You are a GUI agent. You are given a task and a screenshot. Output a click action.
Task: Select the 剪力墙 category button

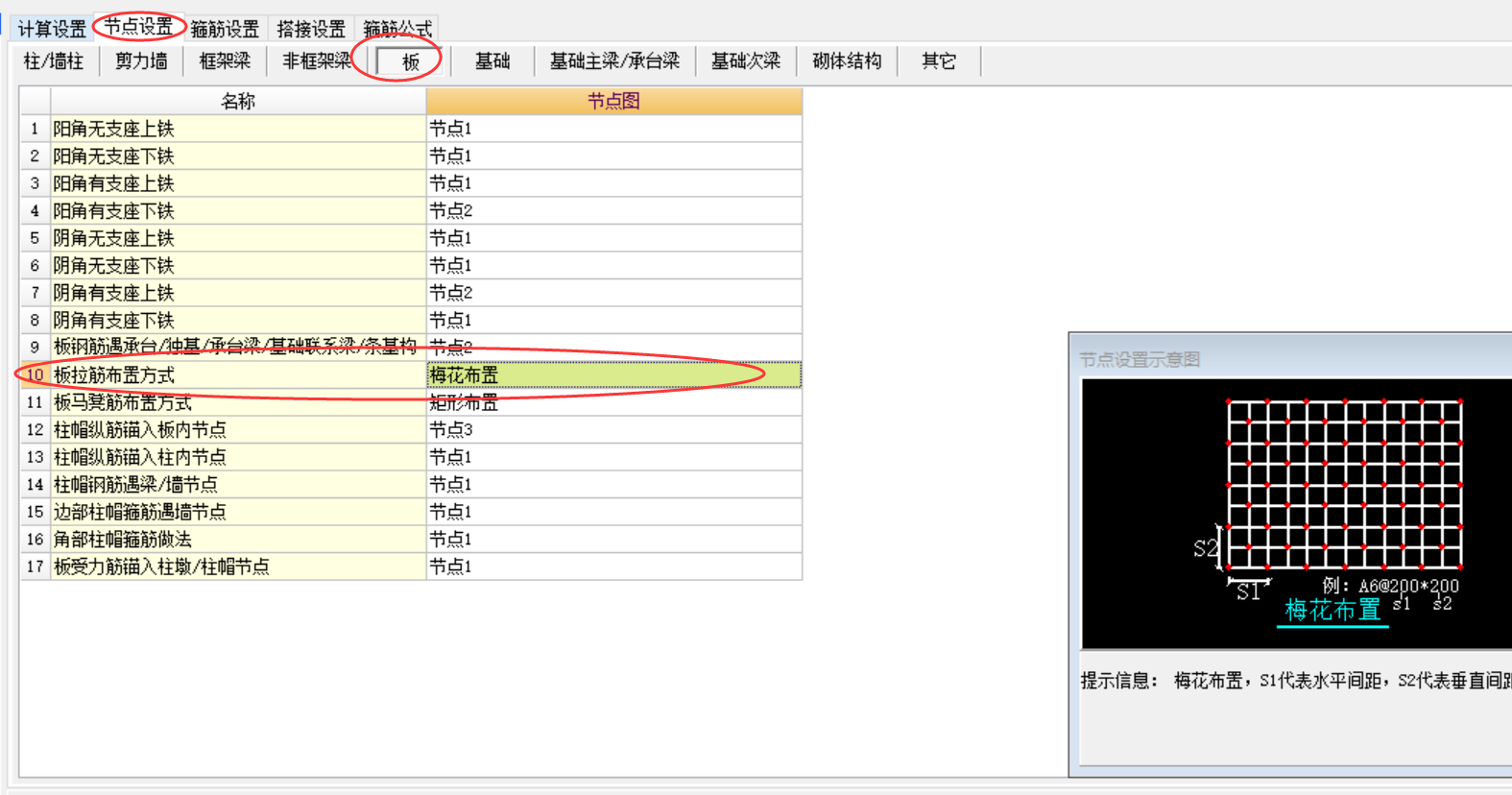tap(141, 61)
